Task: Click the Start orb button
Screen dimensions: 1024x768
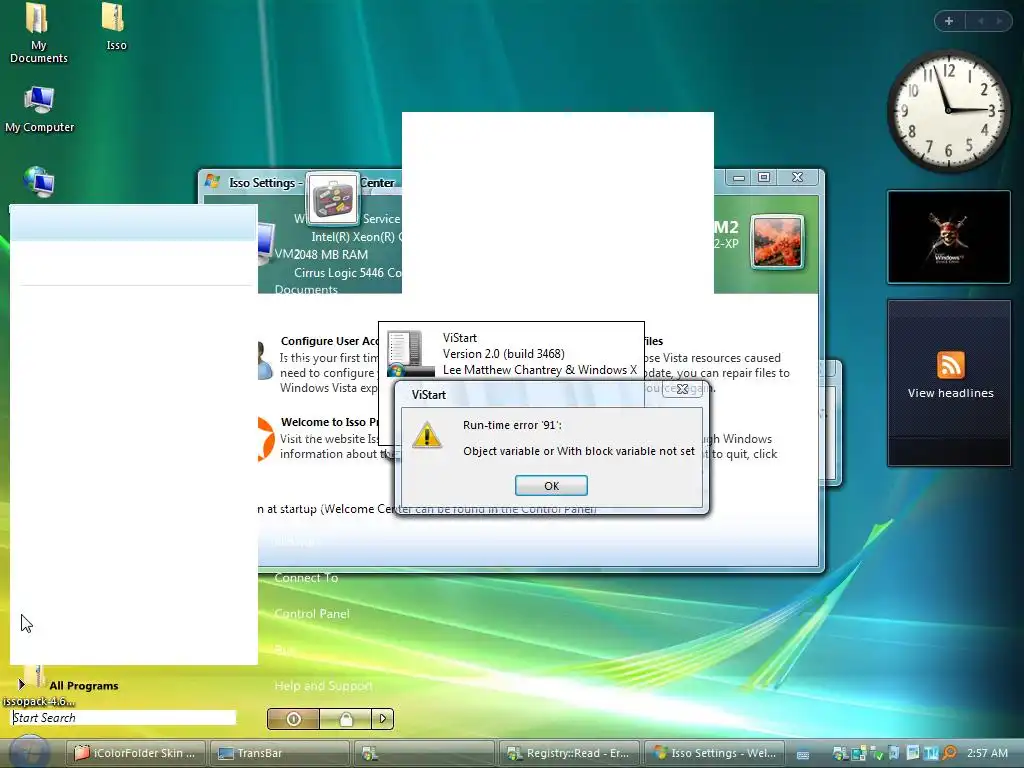Action: tap(29, 752)
